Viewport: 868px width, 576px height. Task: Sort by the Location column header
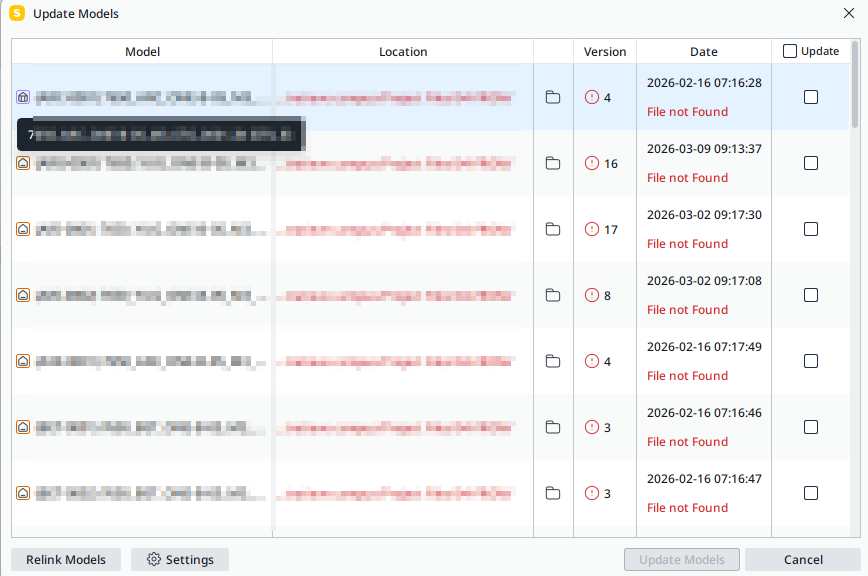[x=403, y=51]
